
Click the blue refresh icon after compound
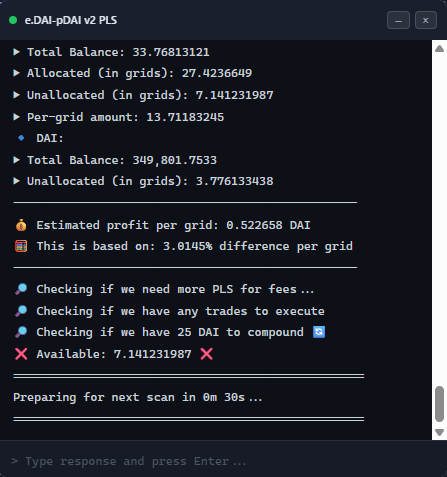point(319,332)
